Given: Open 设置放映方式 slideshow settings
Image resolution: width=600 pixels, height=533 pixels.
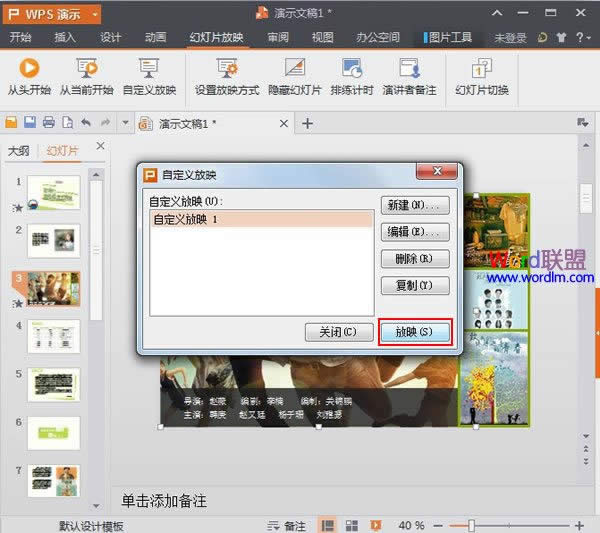Looking at the screenshot, I should tap(227, 76).
